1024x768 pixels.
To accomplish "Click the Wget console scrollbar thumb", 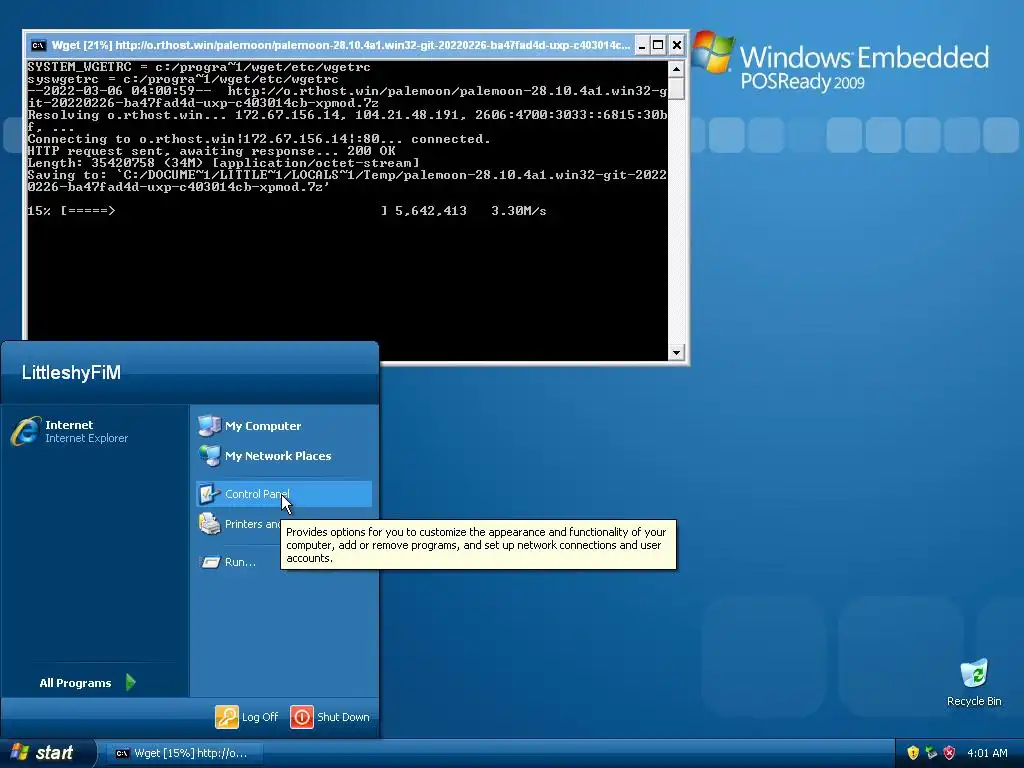I will [x=676, y=88].
